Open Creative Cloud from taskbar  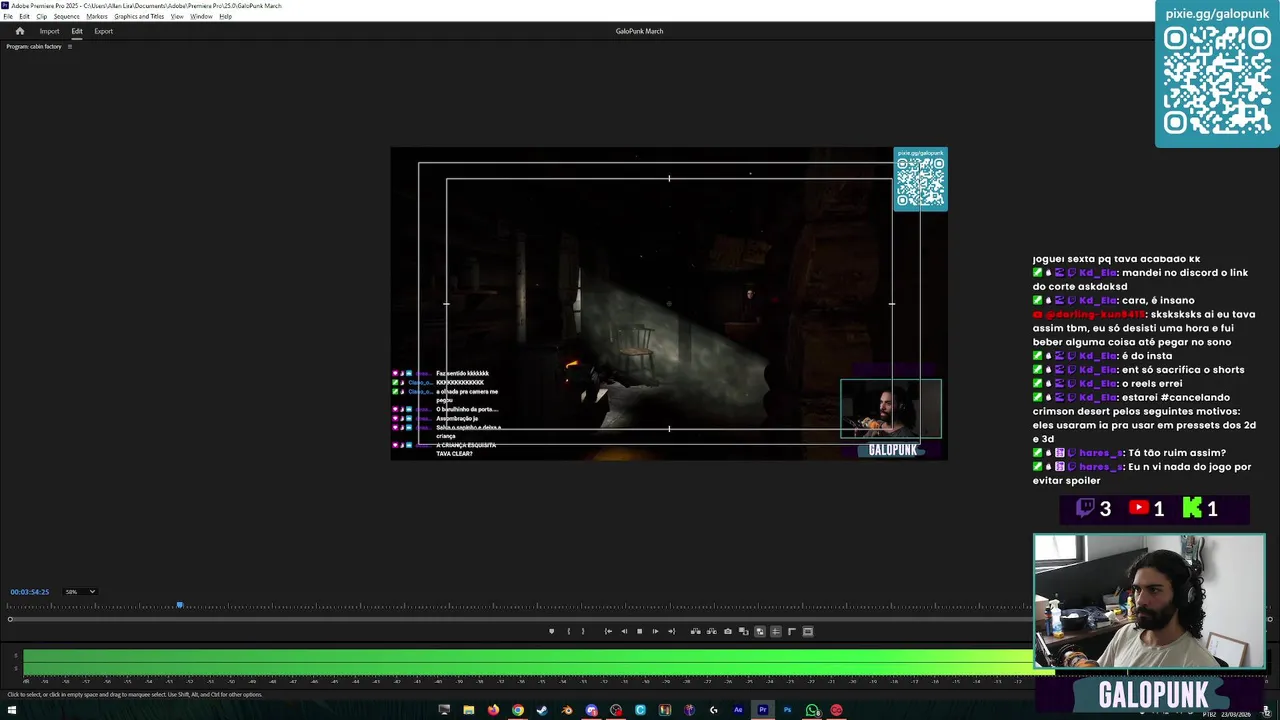pos(836,710)
